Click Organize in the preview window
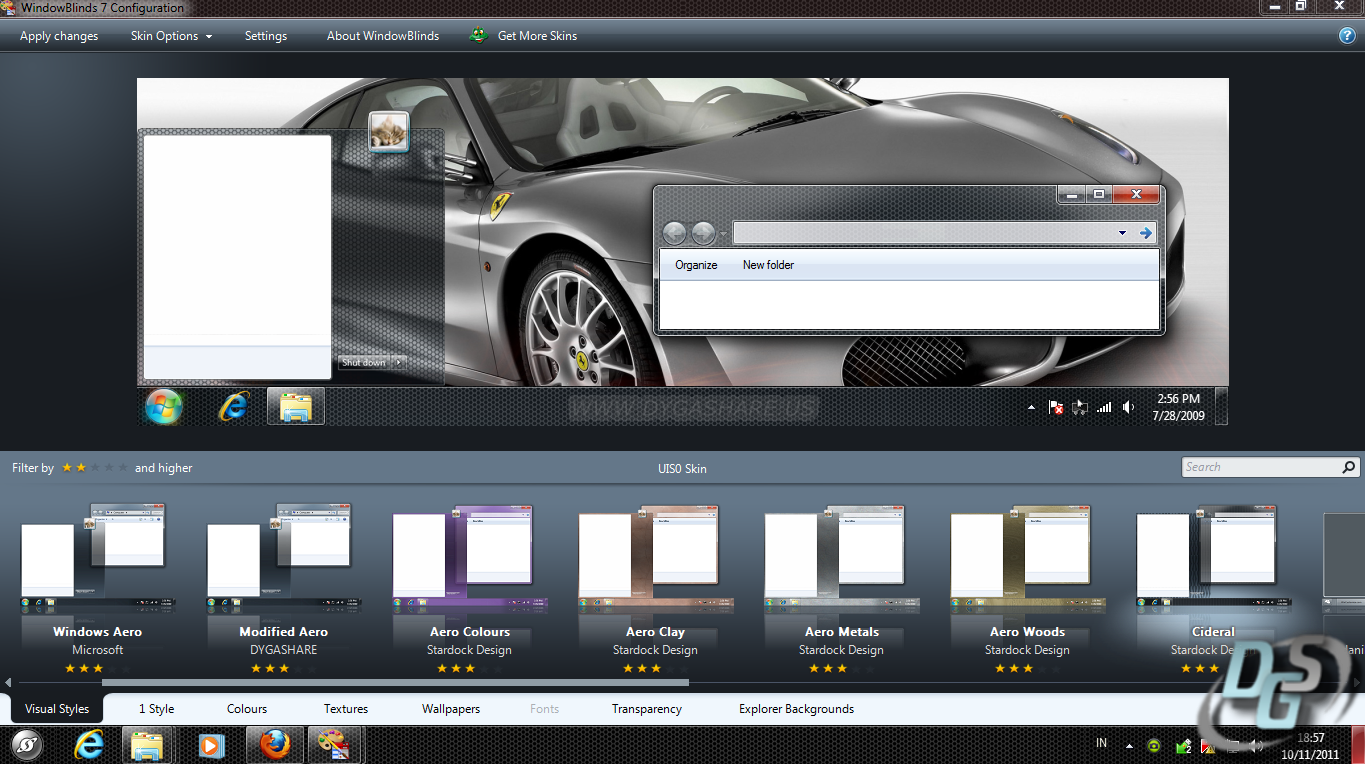The image size is (1365, 764). [x=696, y=265]
